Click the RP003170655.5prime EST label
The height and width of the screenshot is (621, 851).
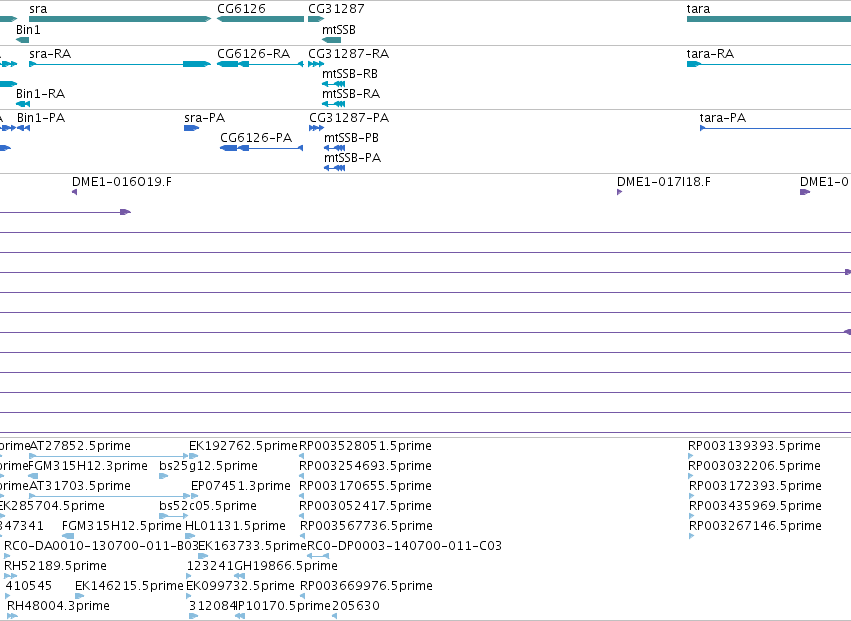pos(365,486)
